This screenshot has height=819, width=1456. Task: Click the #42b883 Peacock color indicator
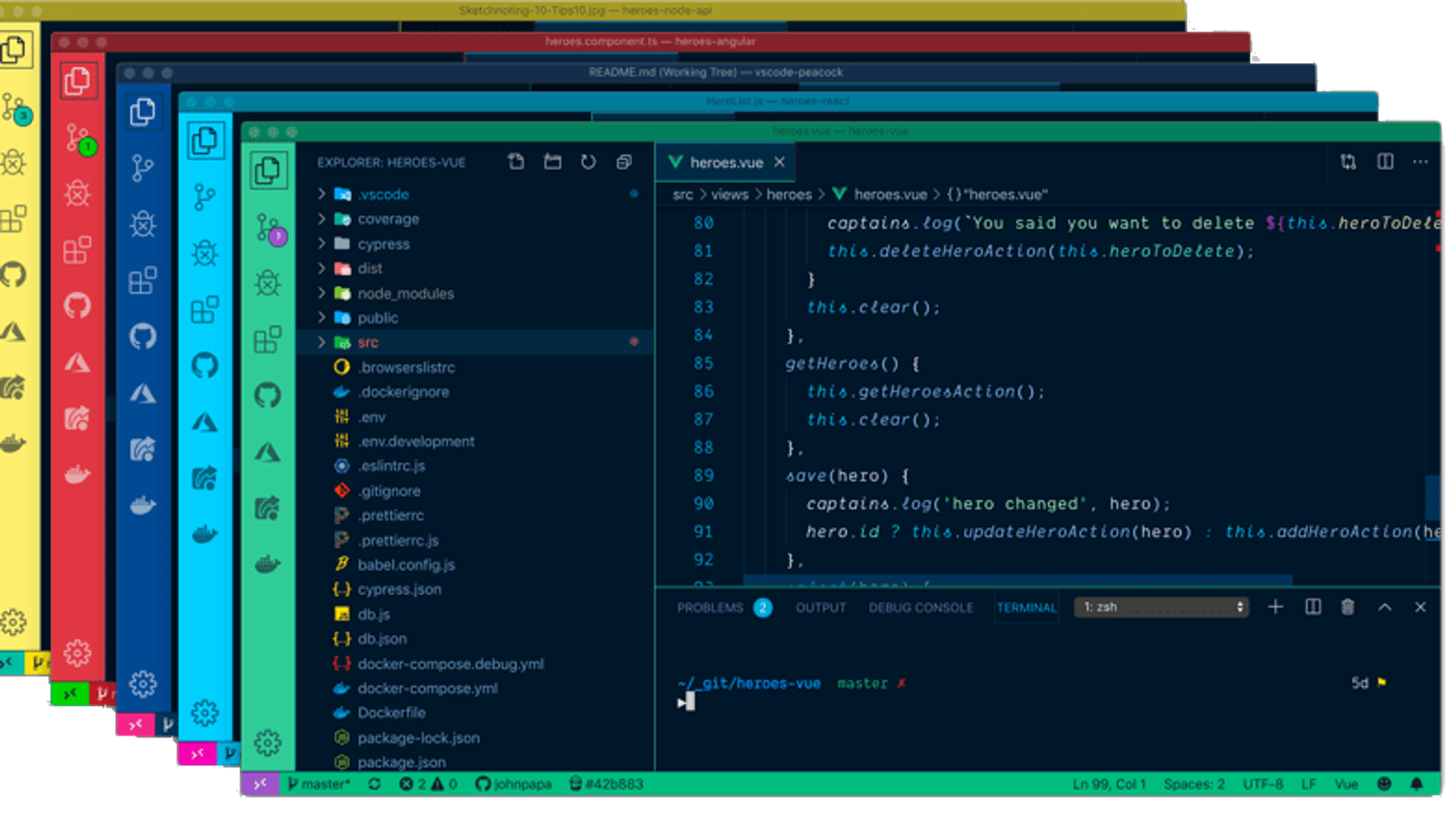pyautogui.click(x=606, y=784)
